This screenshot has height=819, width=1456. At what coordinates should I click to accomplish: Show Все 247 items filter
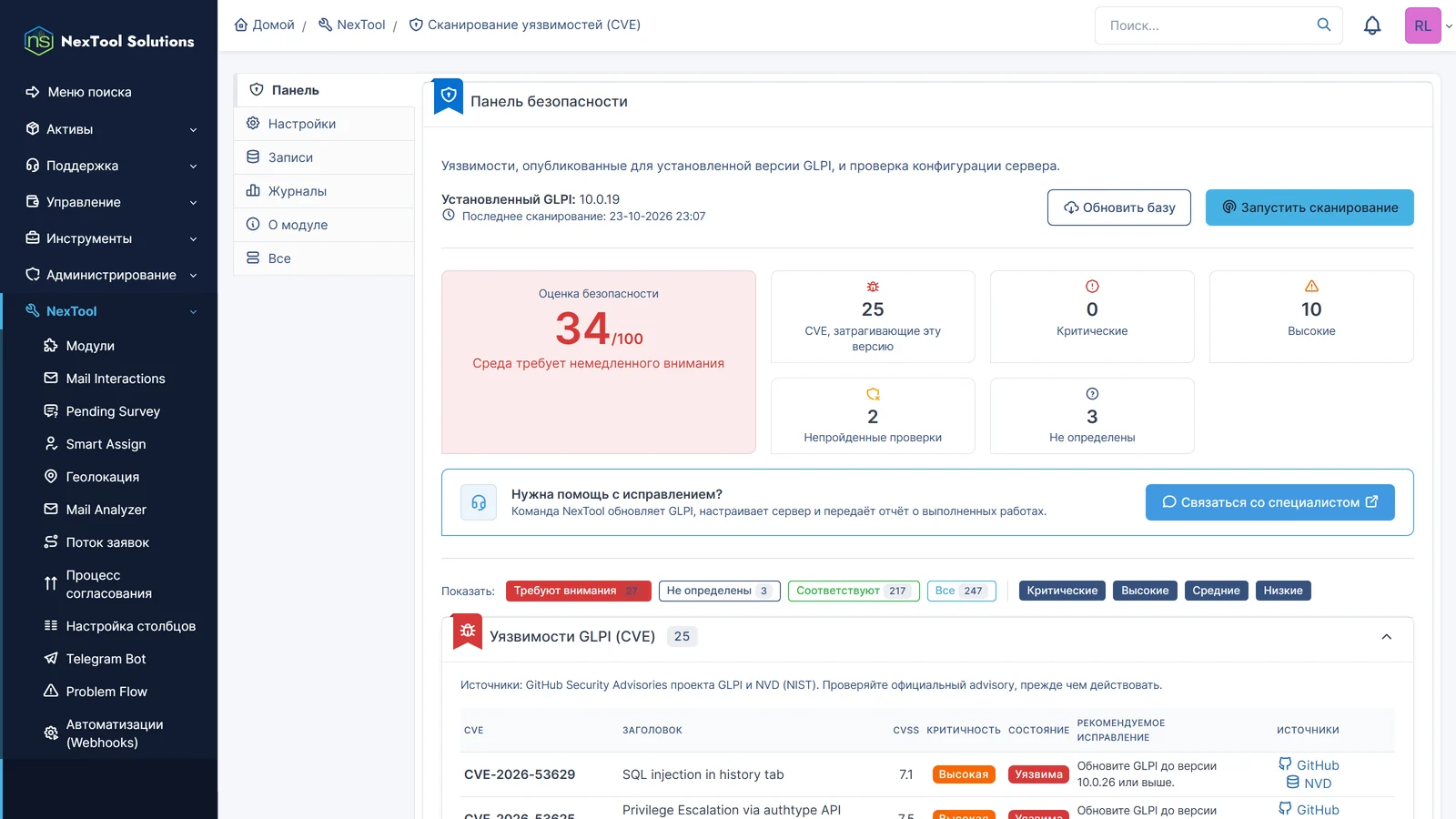click(962, 591)
